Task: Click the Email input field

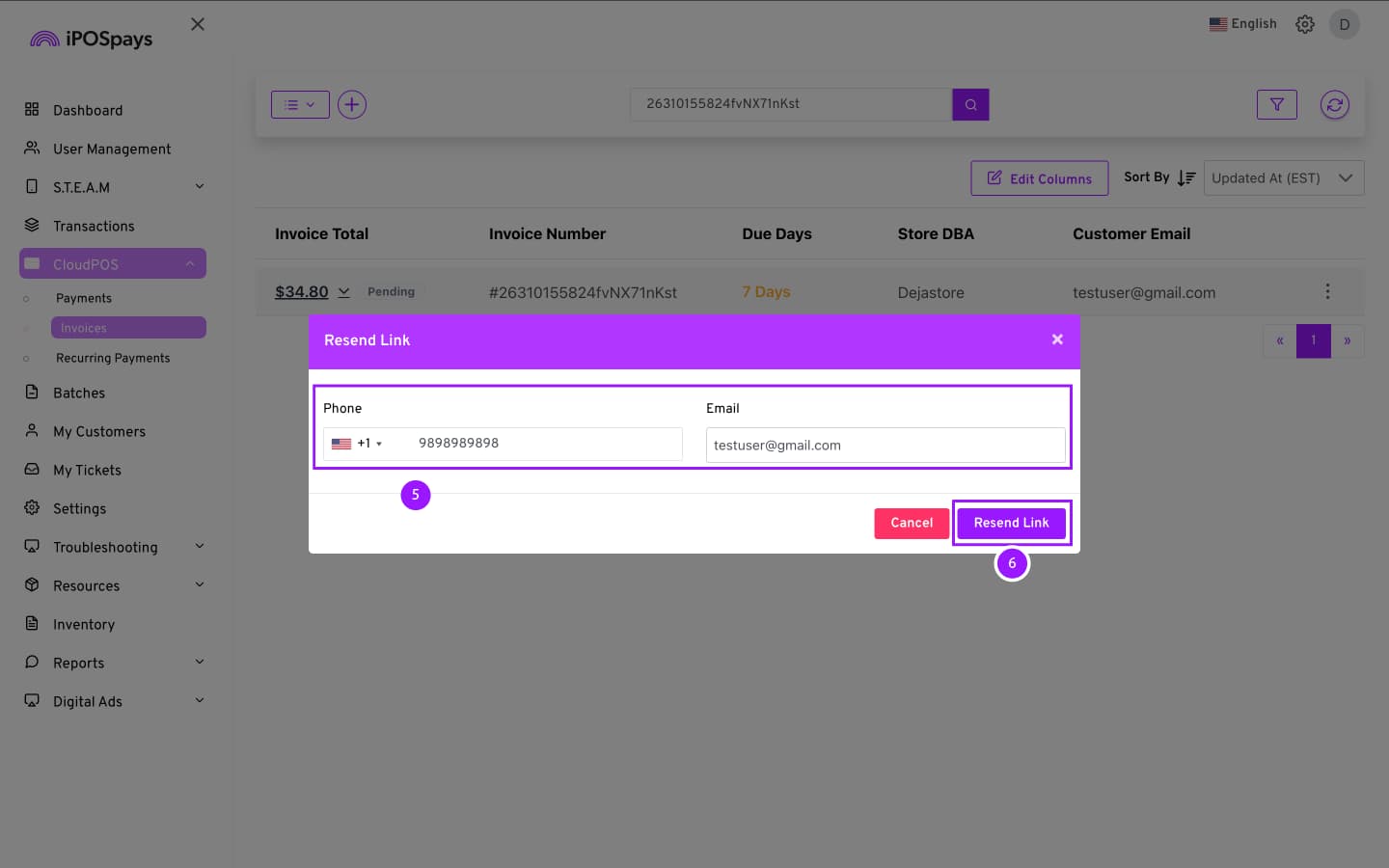Action: coord(885,446)
